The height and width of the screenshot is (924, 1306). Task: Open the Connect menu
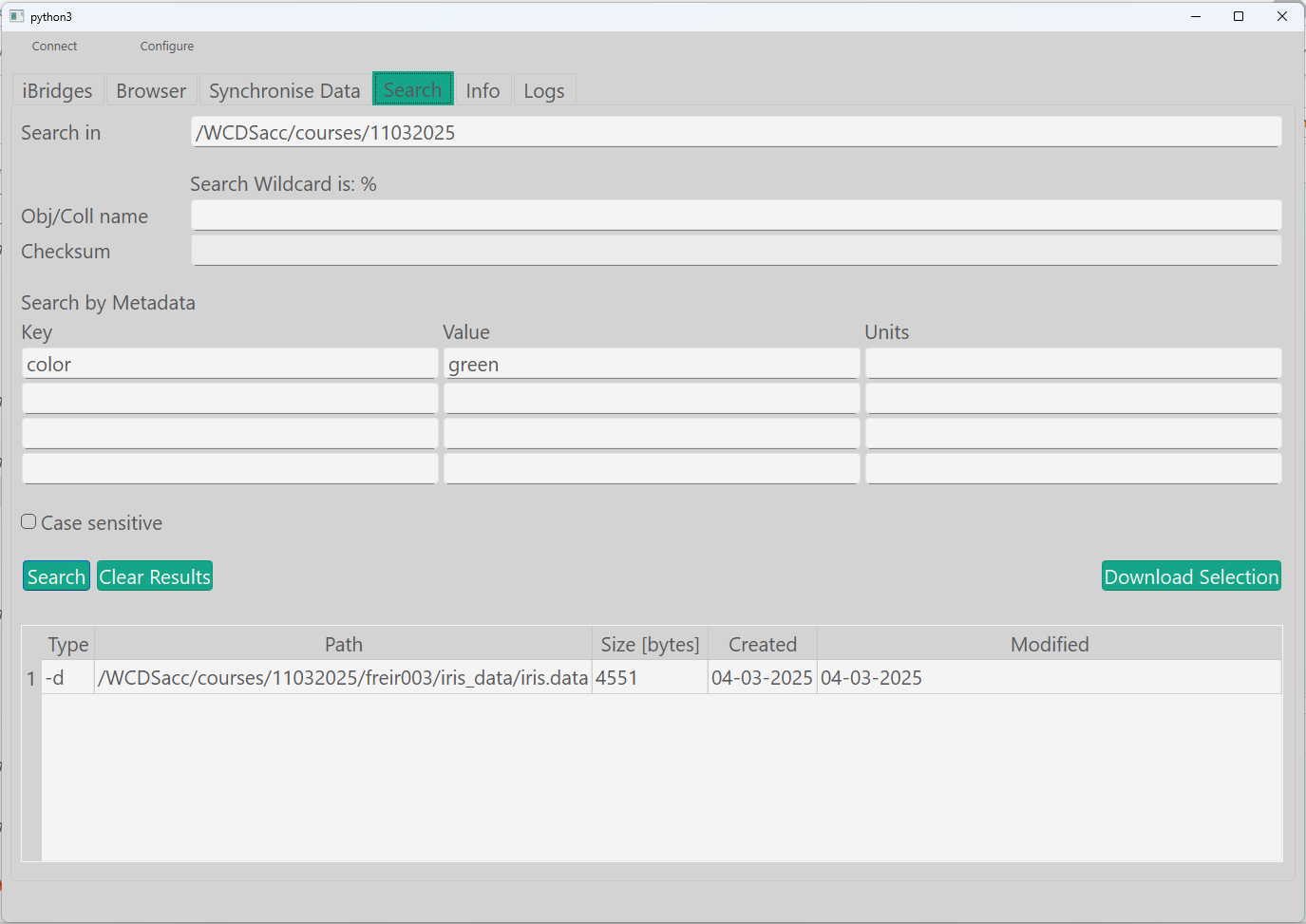(x=54, y=46)
